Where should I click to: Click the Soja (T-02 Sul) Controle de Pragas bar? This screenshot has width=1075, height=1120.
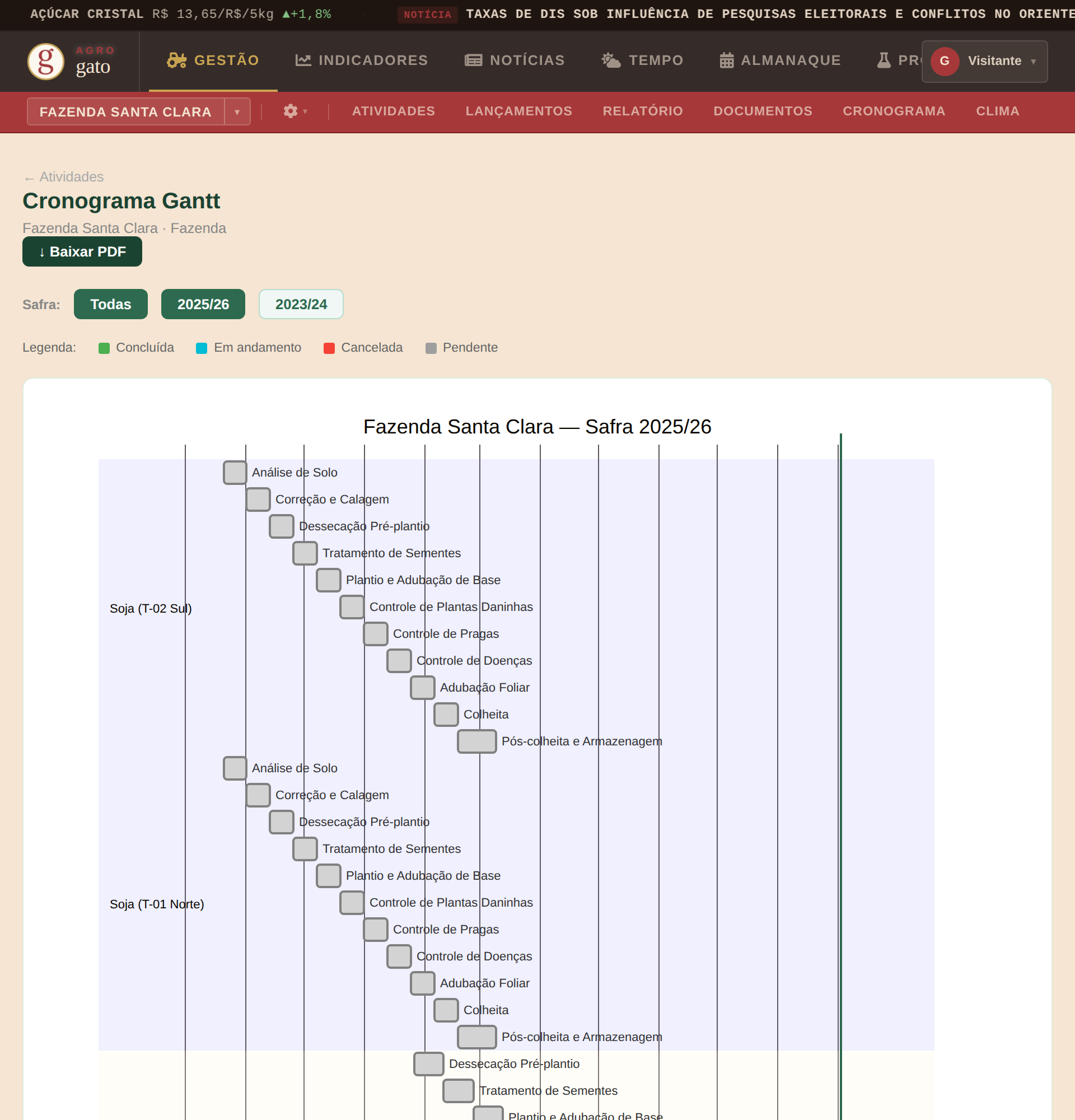coord(376,634)
